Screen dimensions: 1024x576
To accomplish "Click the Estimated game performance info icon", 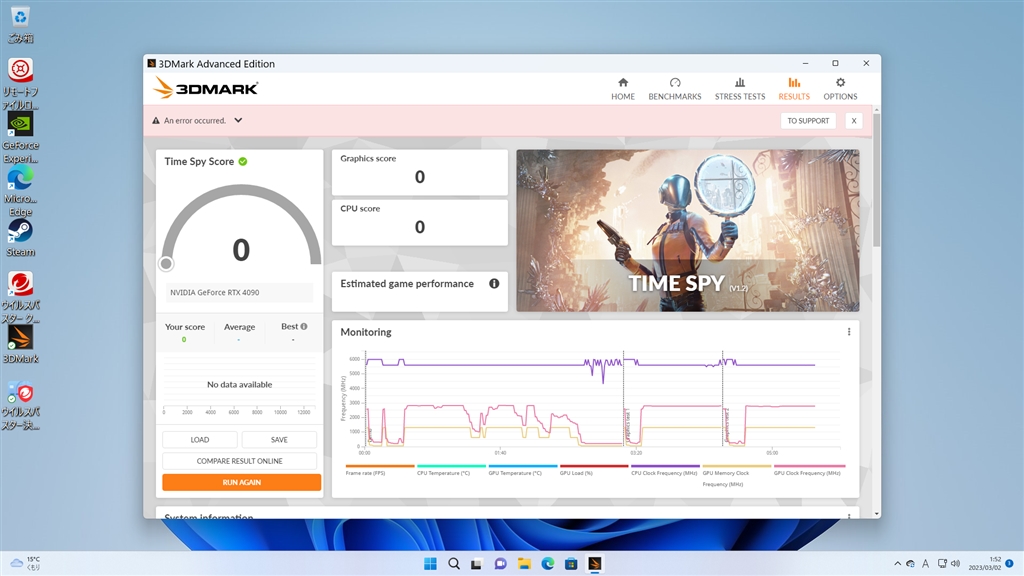I will (494, 283).
